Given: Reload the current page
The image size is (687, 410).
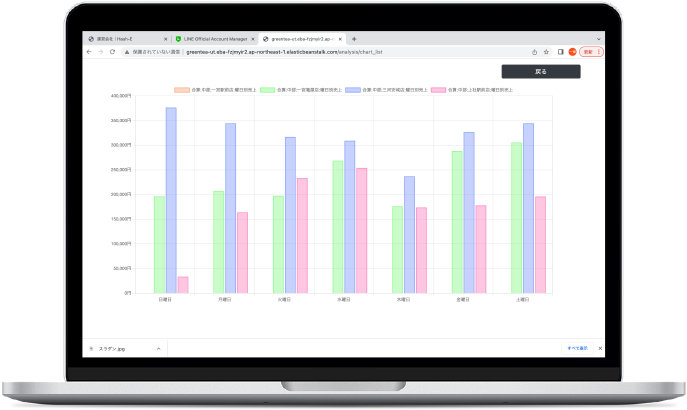Looking at the screenshot, I should [x=112, y=51].
